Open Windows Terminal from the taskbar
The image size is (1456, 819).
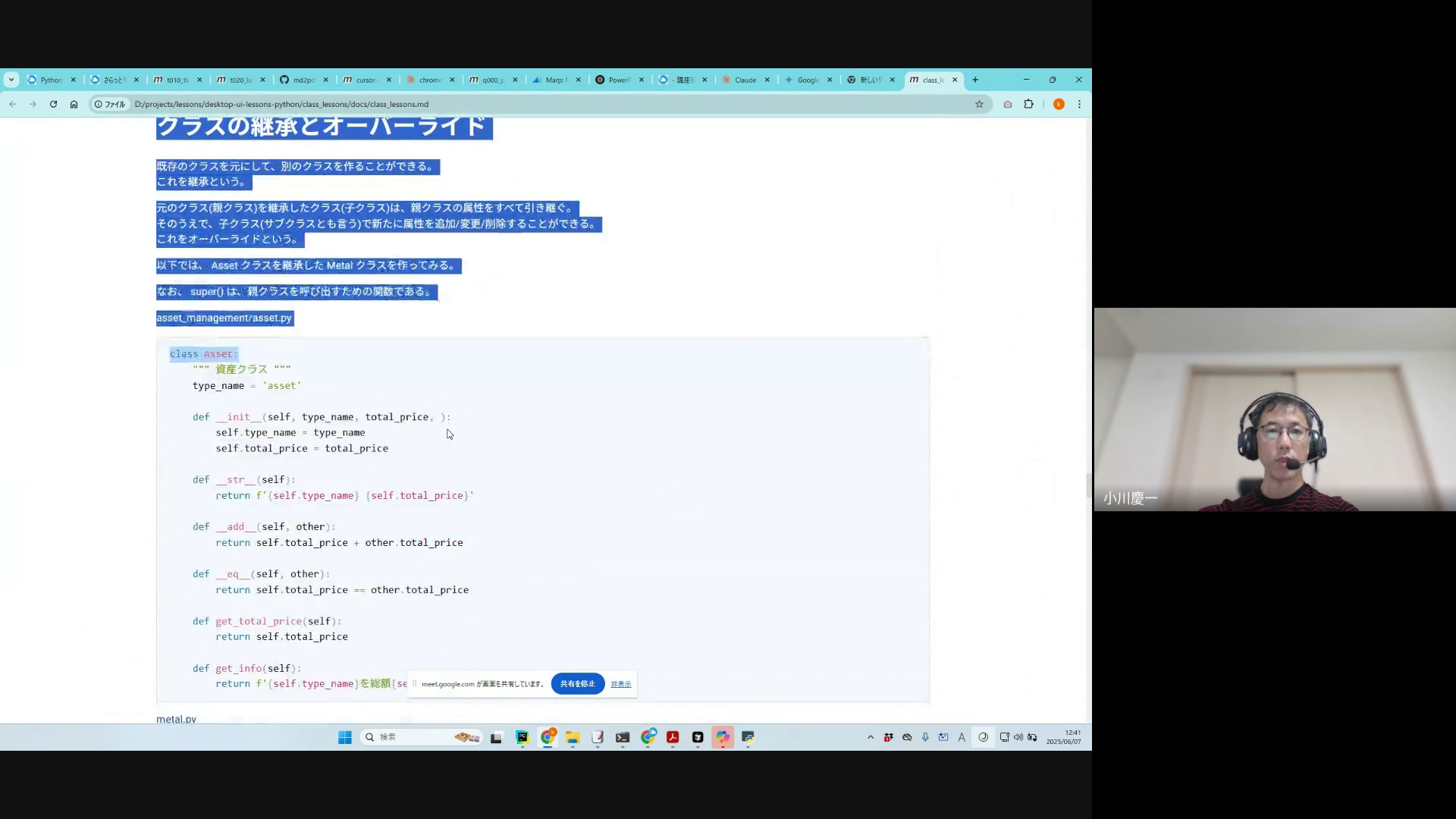click(x=623, y=737)
